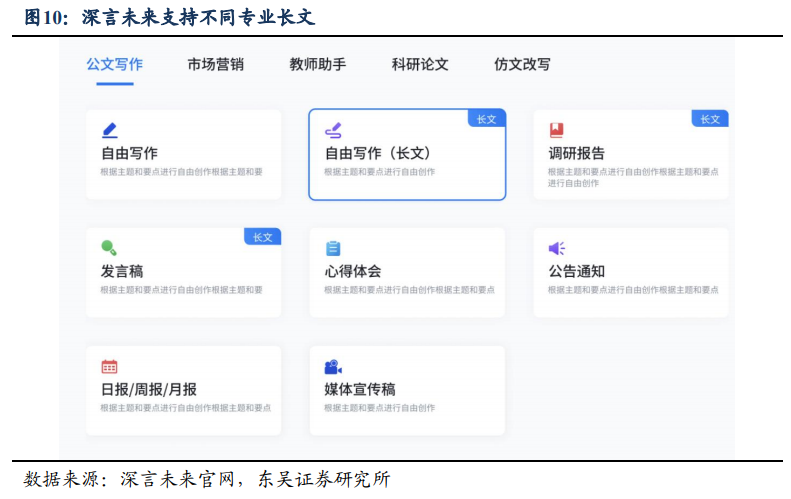Click the purple megaphone icon for 公告通知
Viewport: 791px width, 499px height.
(x=557, y=248)
